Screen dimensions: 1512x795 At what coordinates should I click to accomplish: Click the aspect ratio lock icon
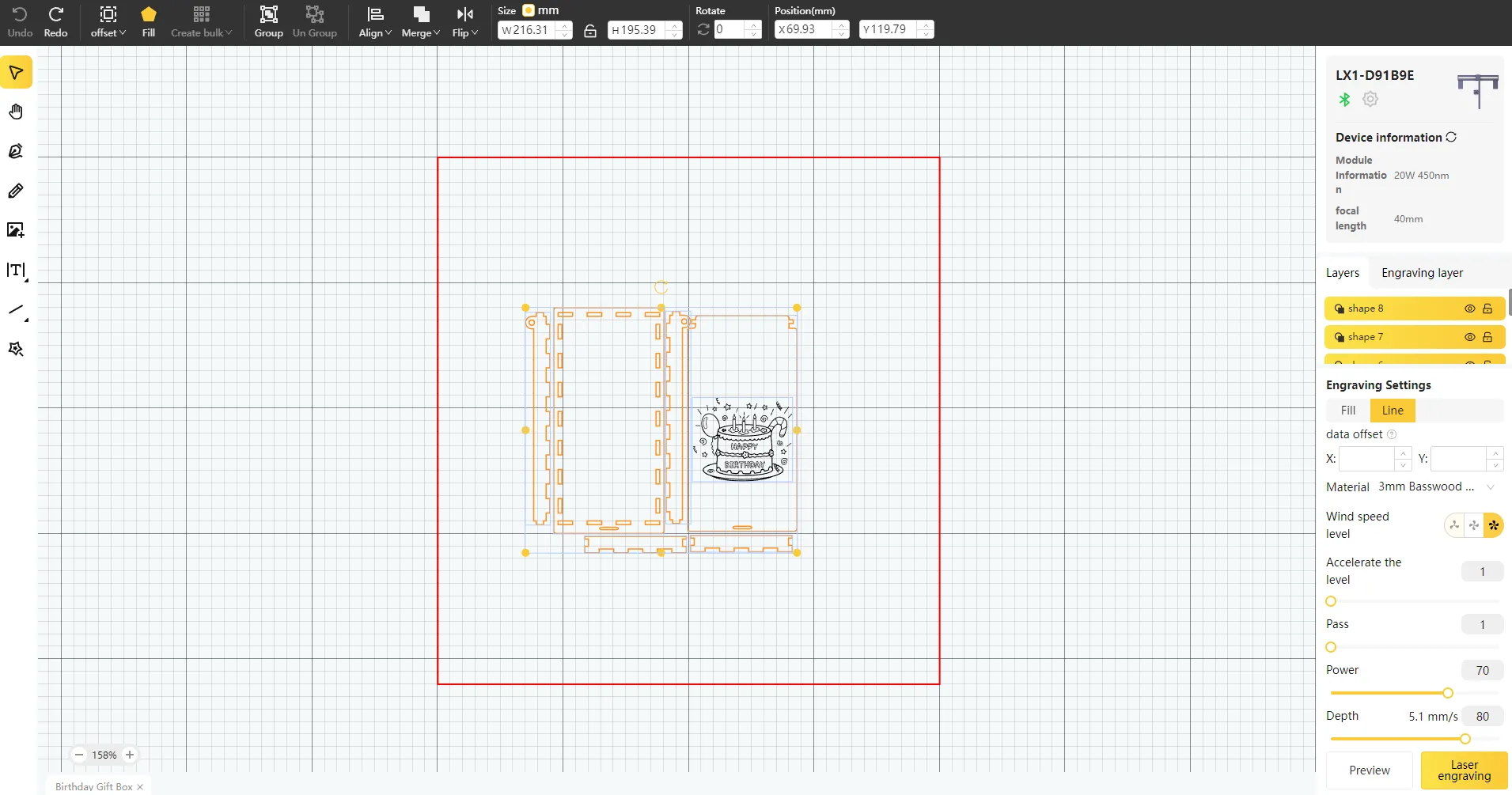pos(590,31)
